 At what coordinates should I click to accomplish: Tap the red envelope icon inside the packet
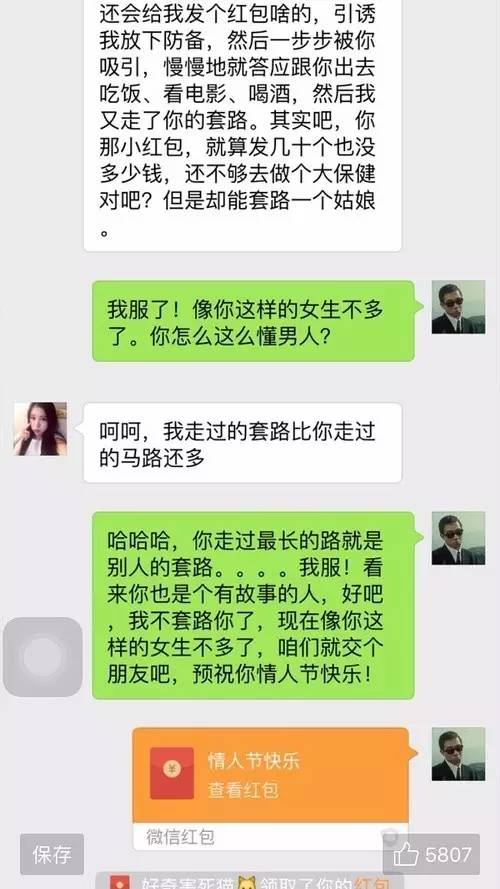click(x=172, y=773)
